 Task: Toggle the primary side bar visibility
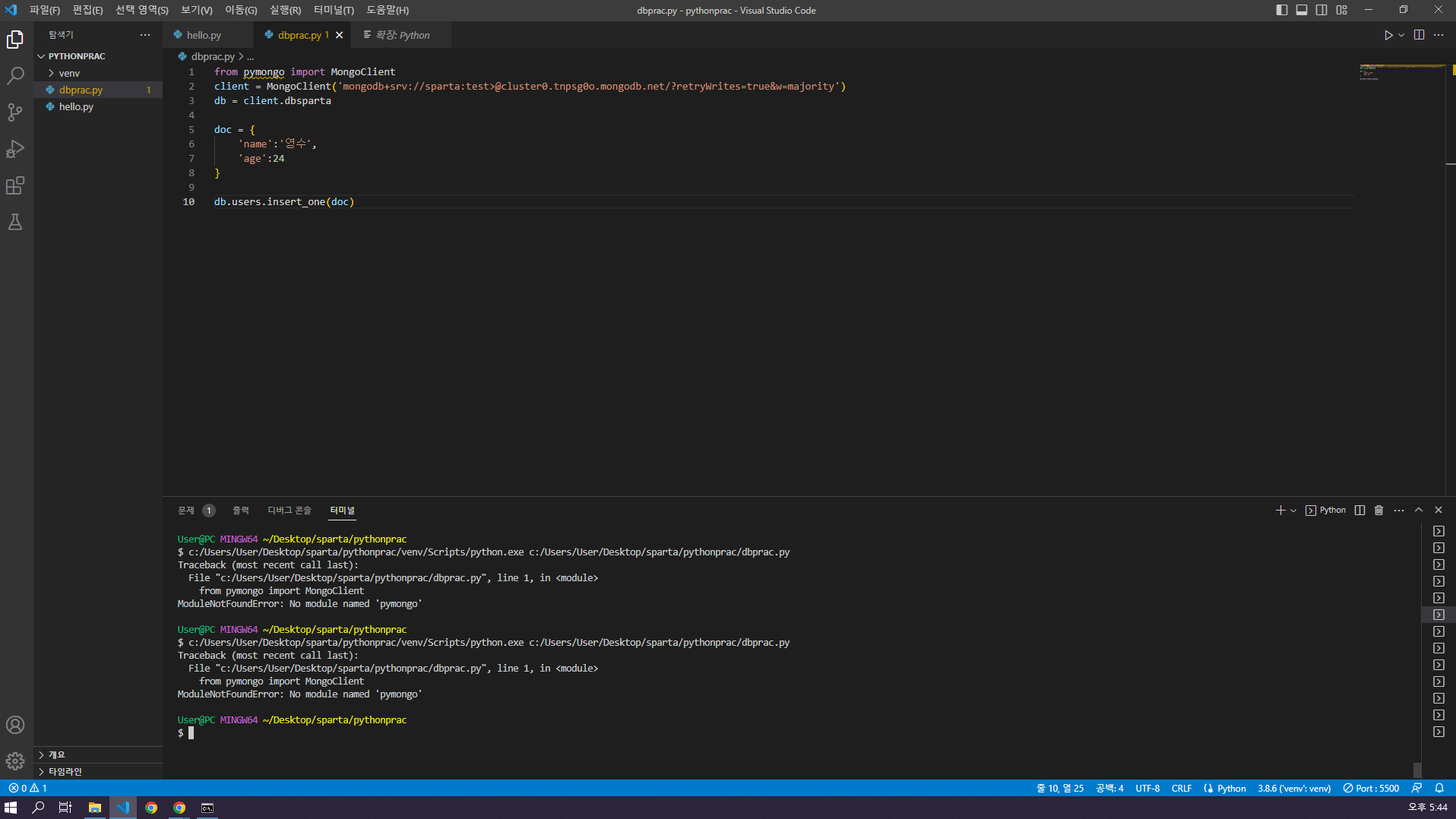[x=1282, y=10]
